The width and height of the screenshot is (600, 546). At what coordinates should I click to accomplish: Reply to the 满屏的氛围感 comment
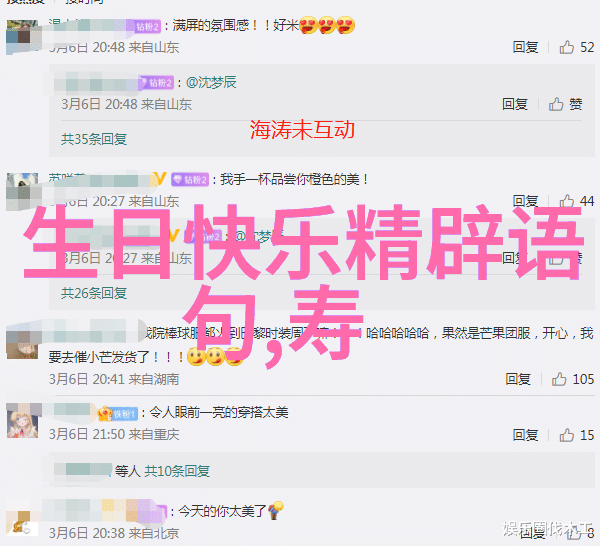point(525,47)
